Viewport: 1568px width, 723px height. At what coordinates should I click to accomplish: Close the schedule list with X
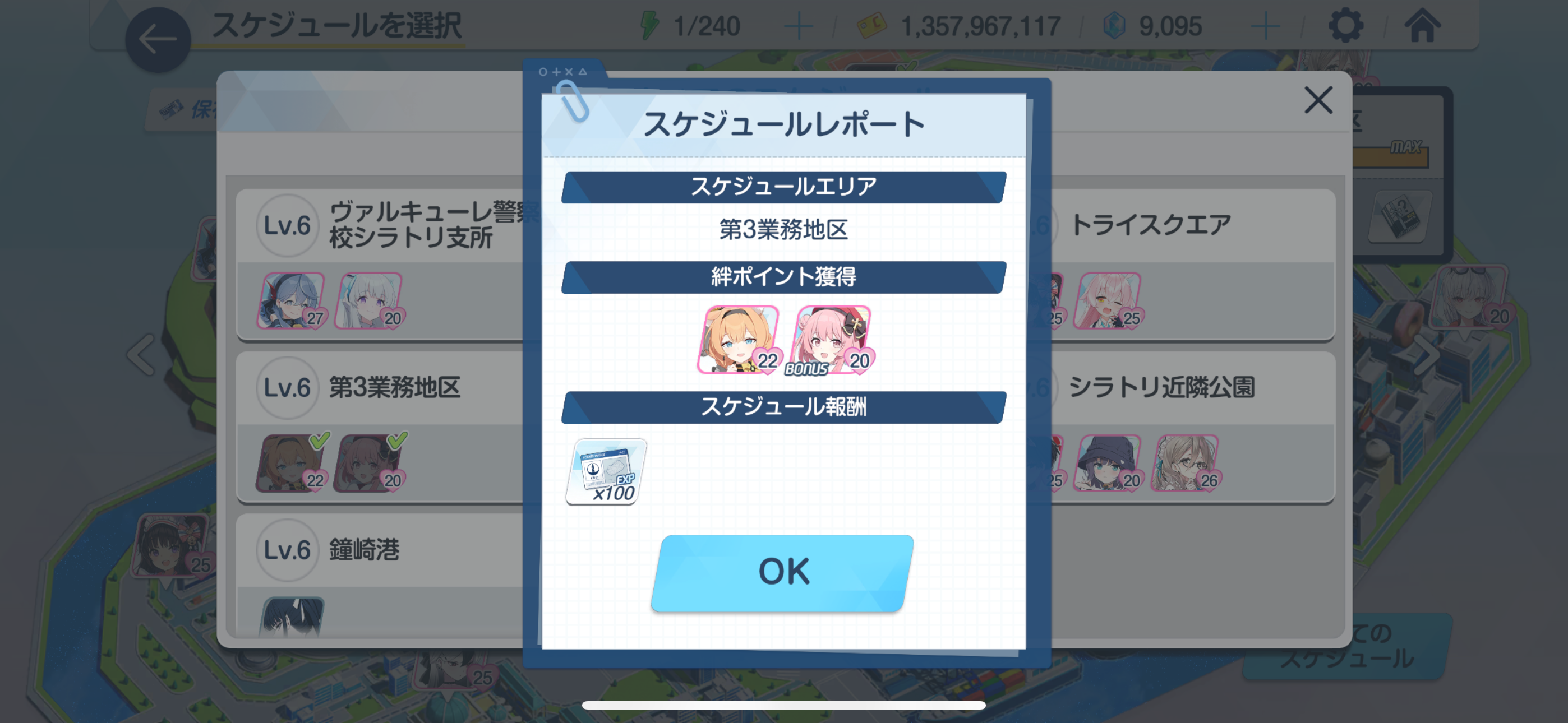tap(1318, 100)
